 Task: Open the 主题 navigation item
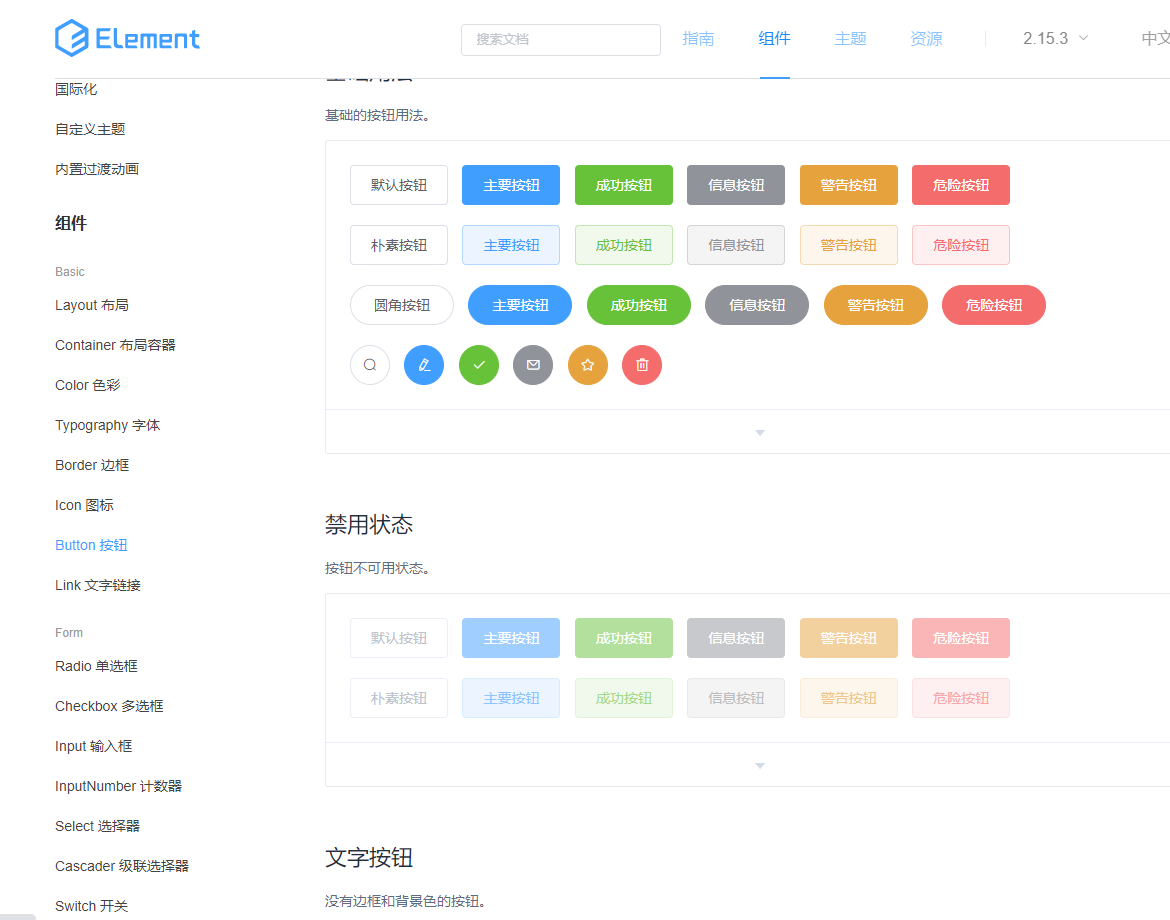(850, 38)
